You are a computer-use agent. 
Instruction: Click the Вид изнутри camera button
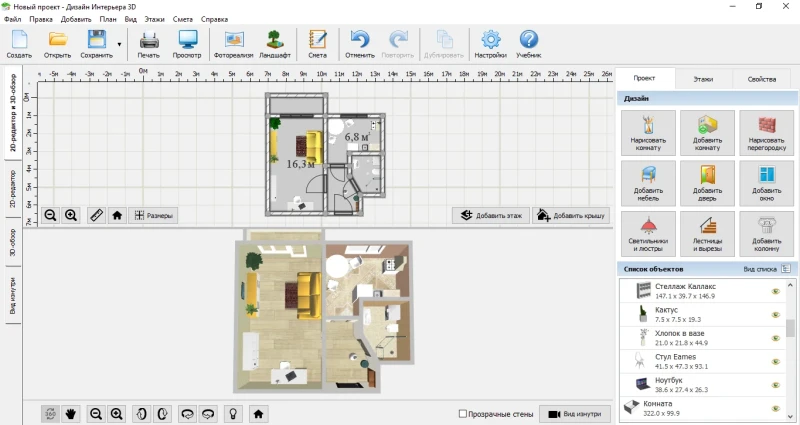575,414
